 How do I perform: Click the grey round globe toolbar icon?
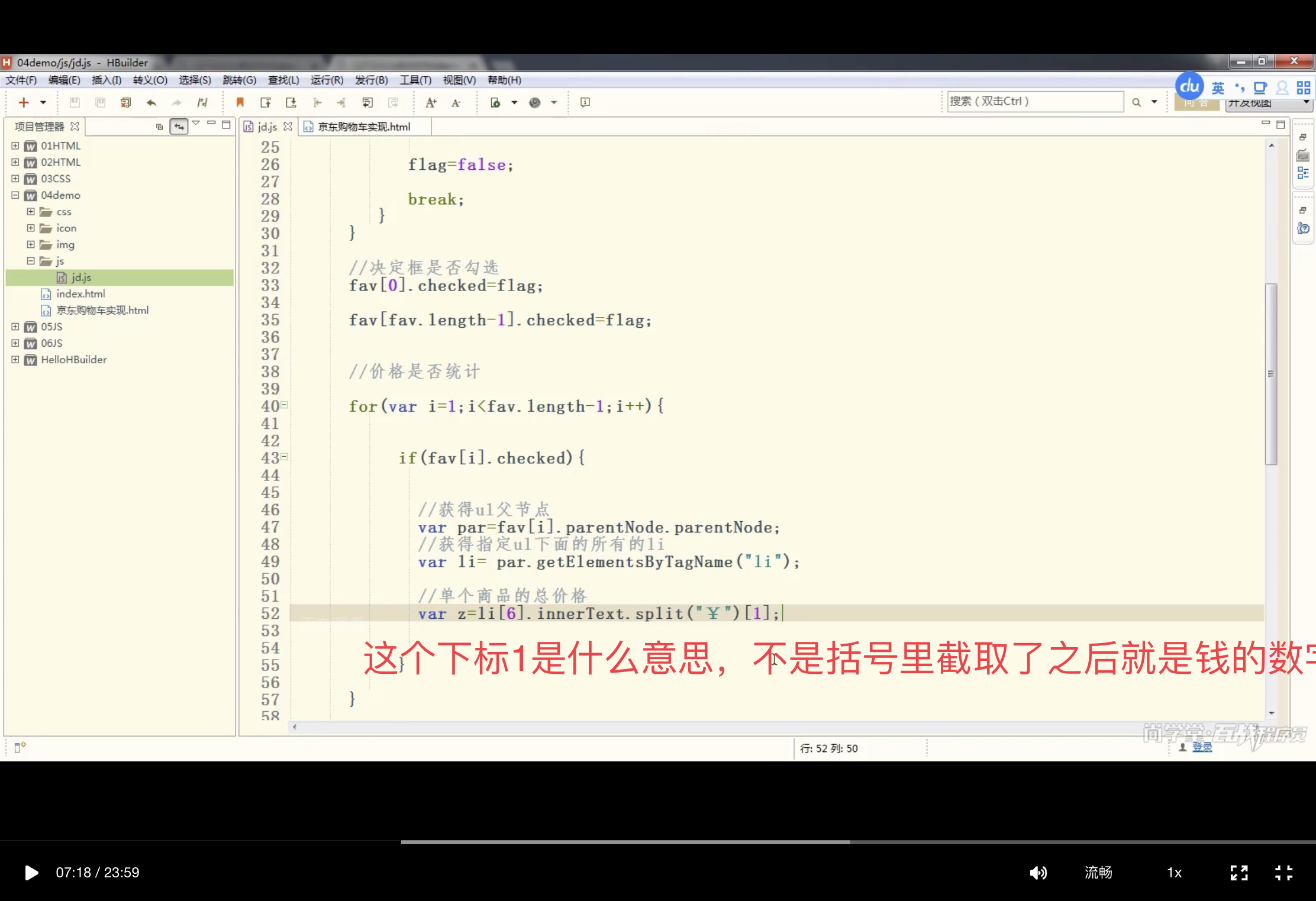coord(535,102)
